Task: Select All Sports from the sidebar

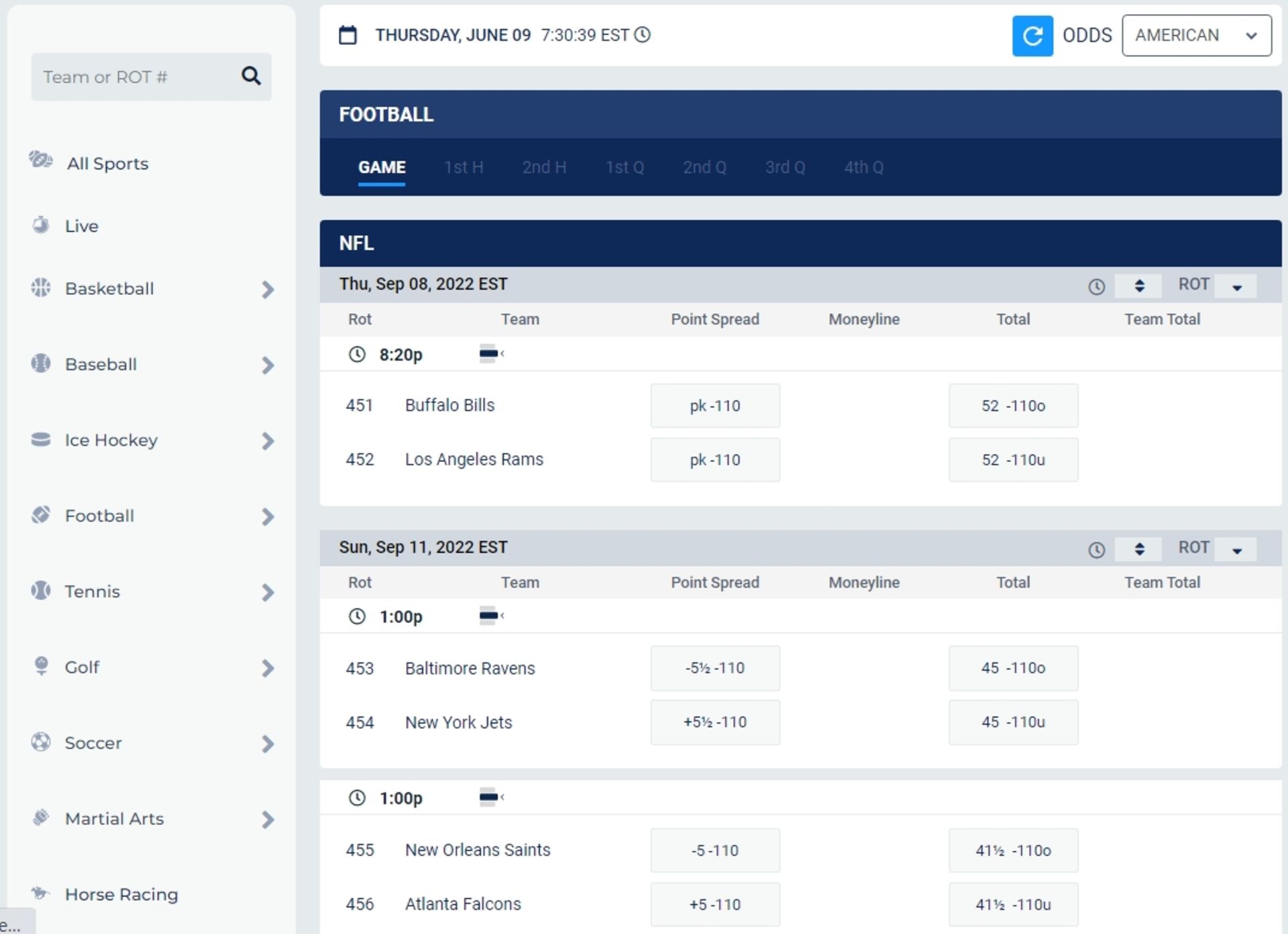Action: 108,163
